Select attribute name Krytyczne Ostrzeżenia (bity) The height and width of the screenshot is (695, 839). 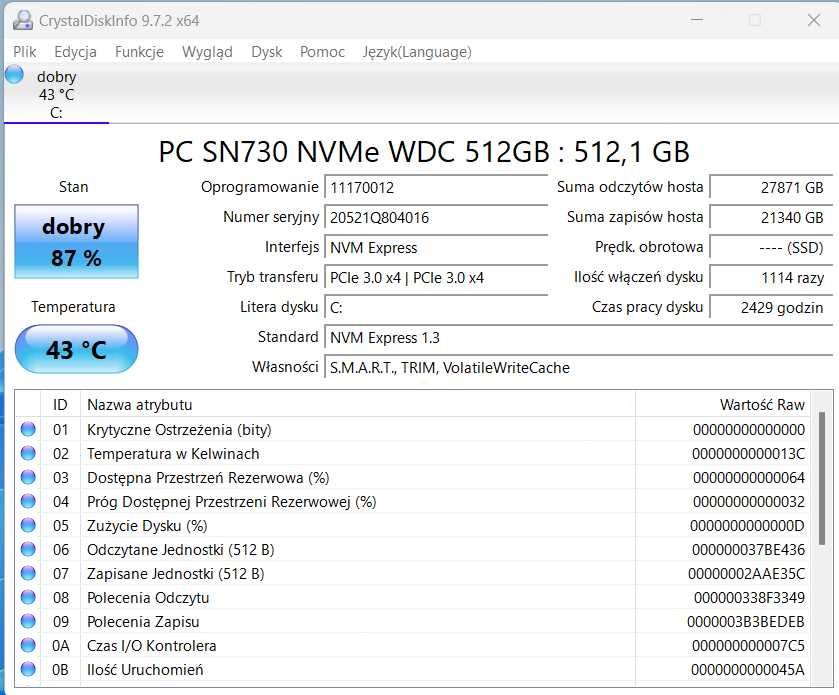(x=179, y=430)
